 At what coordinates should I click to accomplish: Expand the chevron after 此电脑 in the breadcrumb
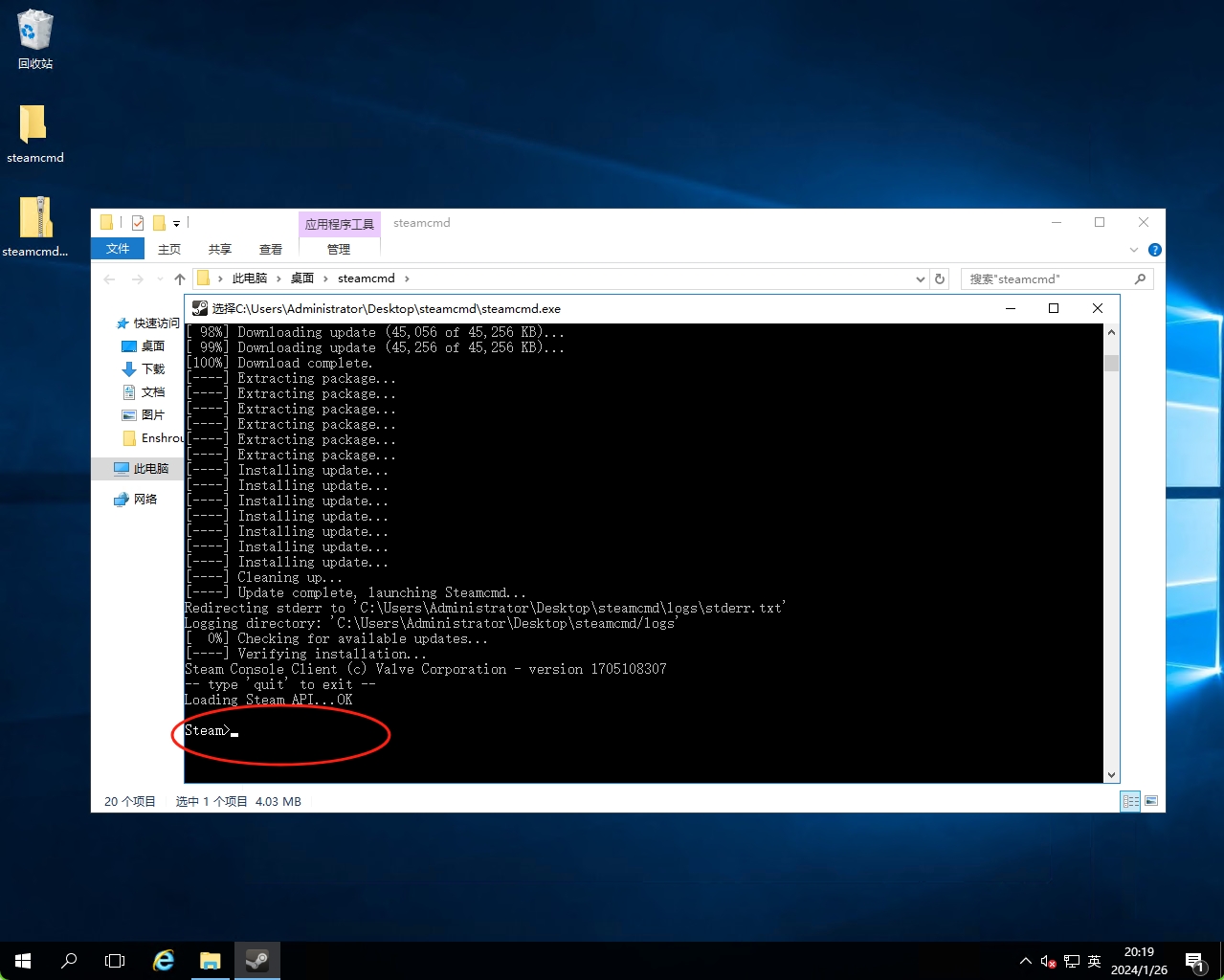coord(279,278)
